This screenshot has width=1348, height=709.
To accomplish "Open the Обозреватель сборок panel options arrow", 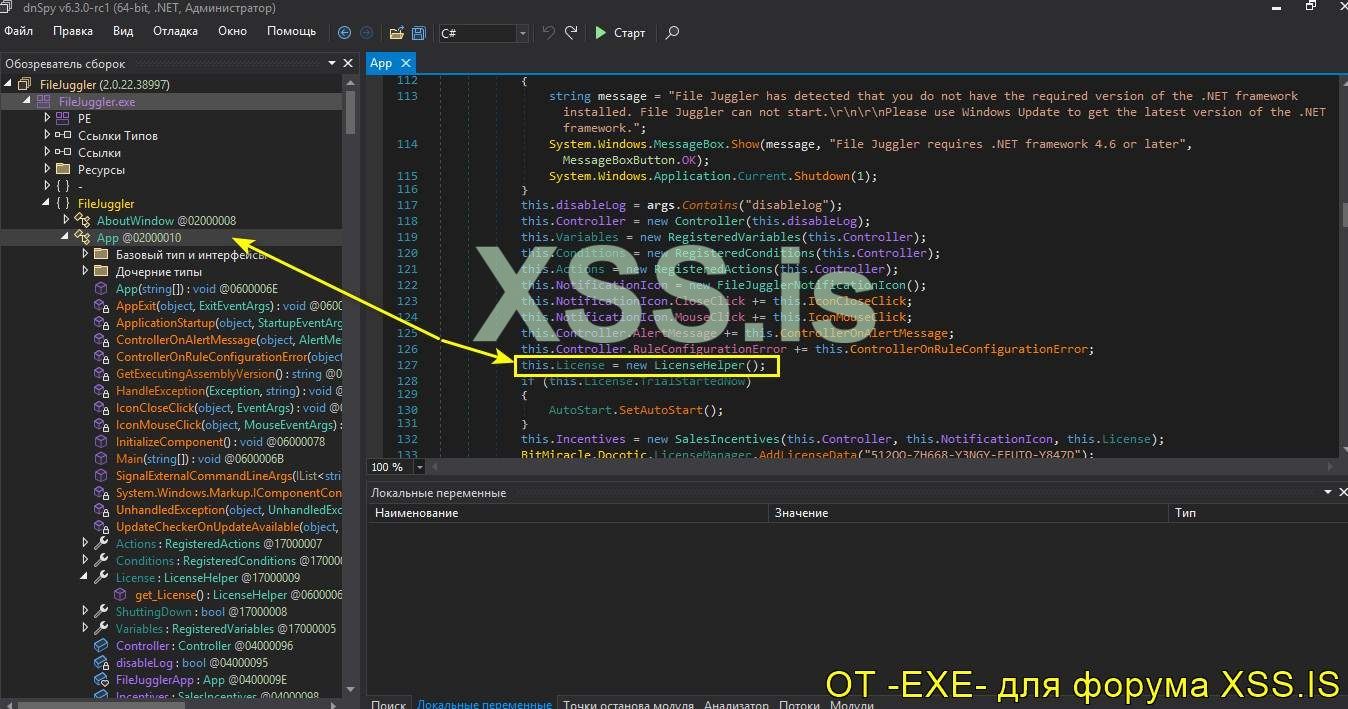I will click(x=333, y=63).
